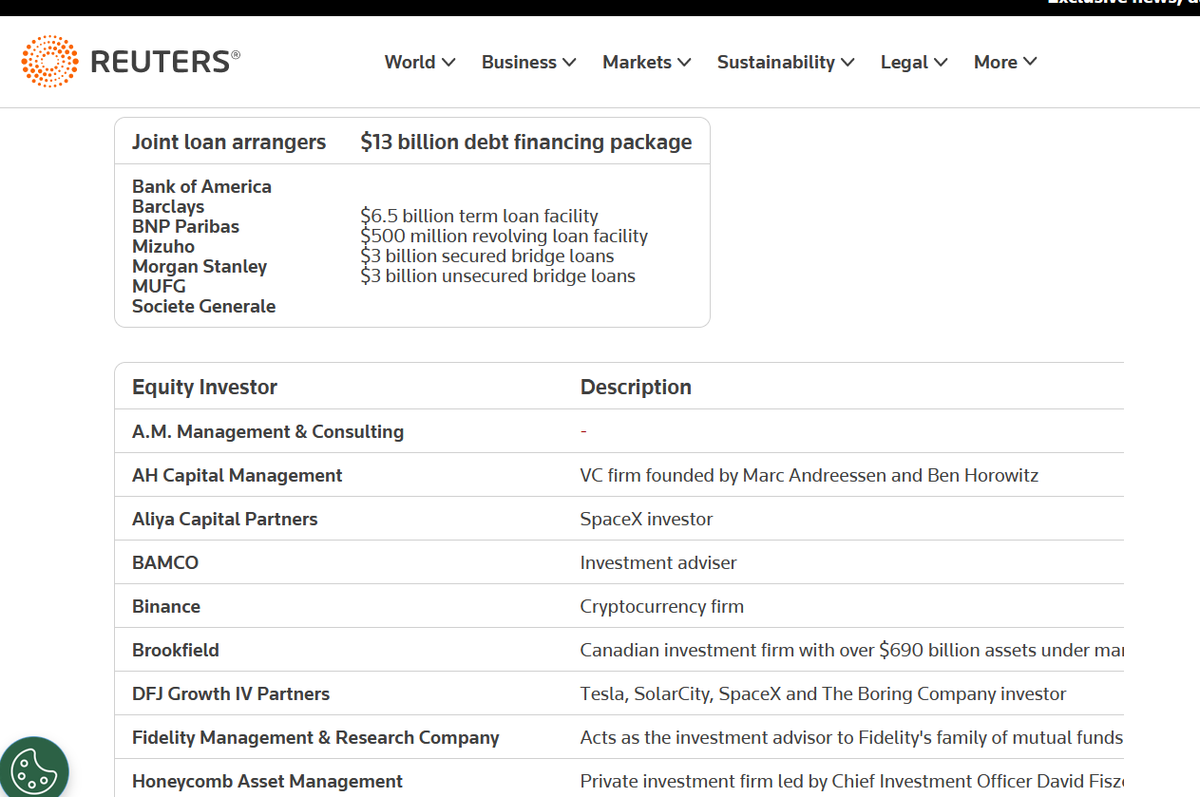Click 'MUFG' in arrangers list
The height and width of the screenshot is (797, 1200).
pos(159,287)
